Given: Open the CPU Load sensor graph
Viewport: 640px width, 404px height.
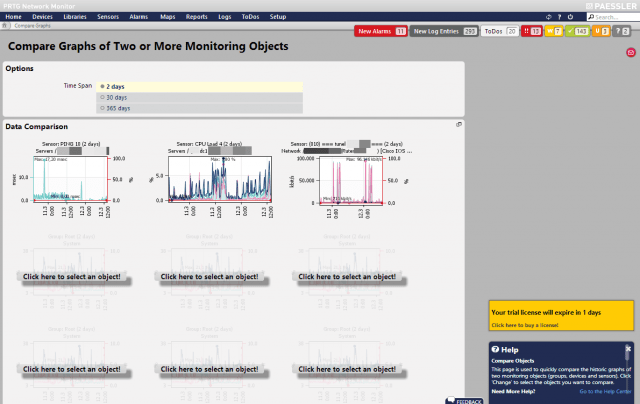Looking at the screenshot, I should point(210,180).
